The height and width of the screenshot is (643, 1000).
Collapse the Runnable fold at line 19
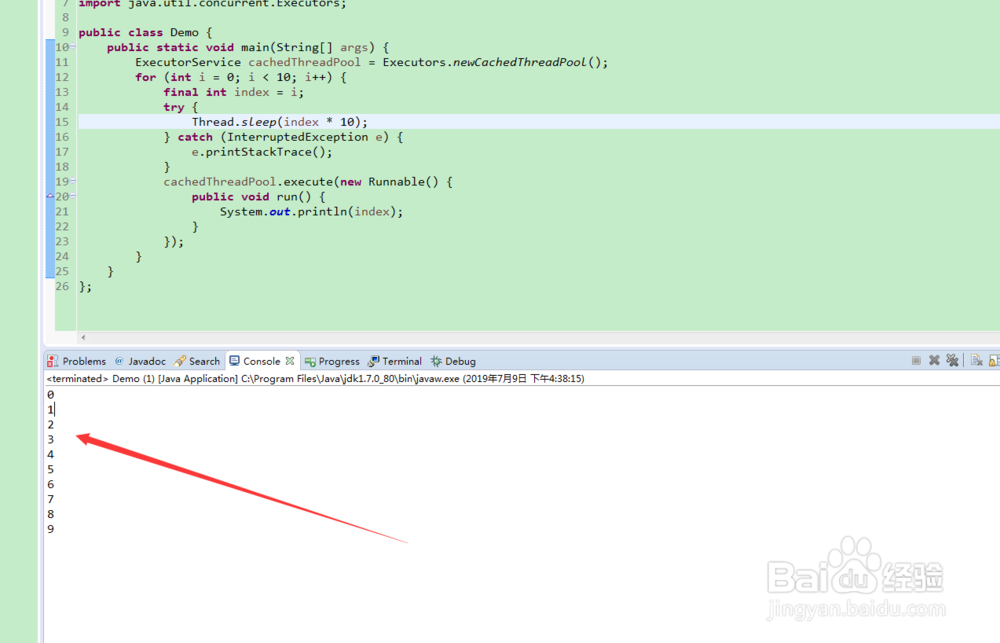(x=73, y=182)
